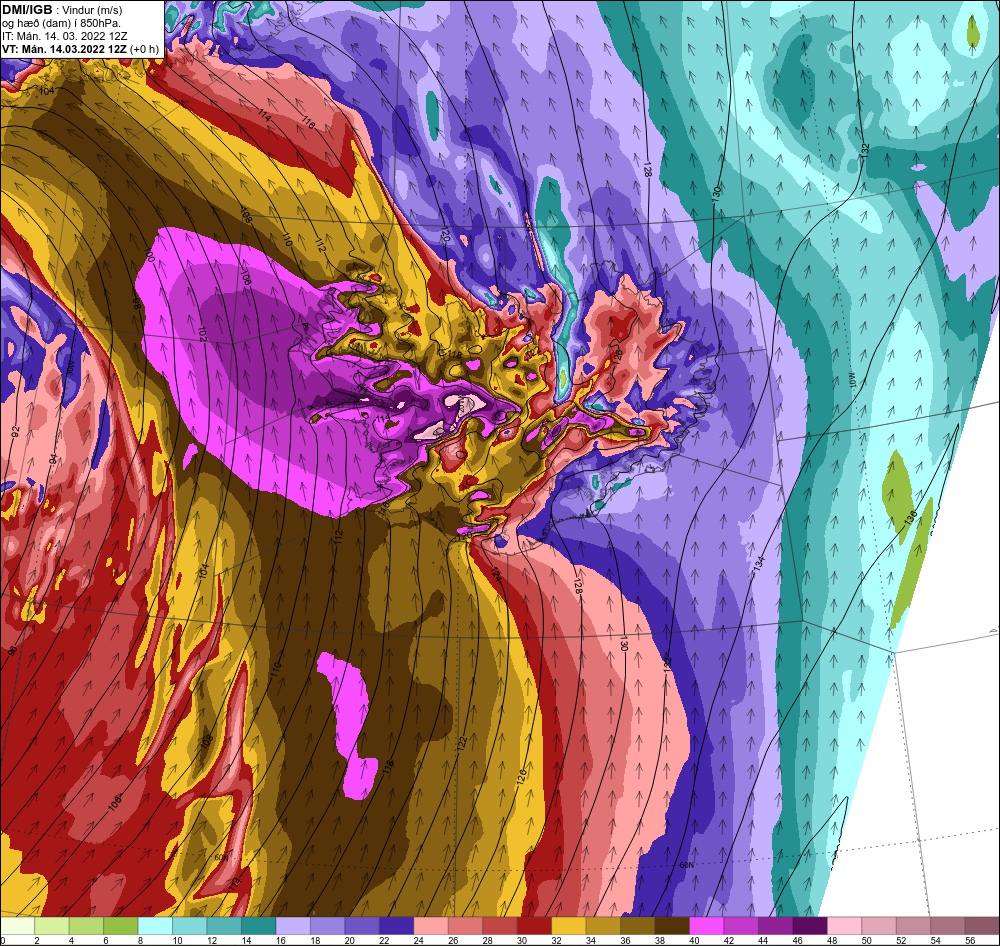Viewport: 1000px width, 946px height.
Task: Pick the 30–32 m/s dark red legend swatch
Action: [534, 926]
